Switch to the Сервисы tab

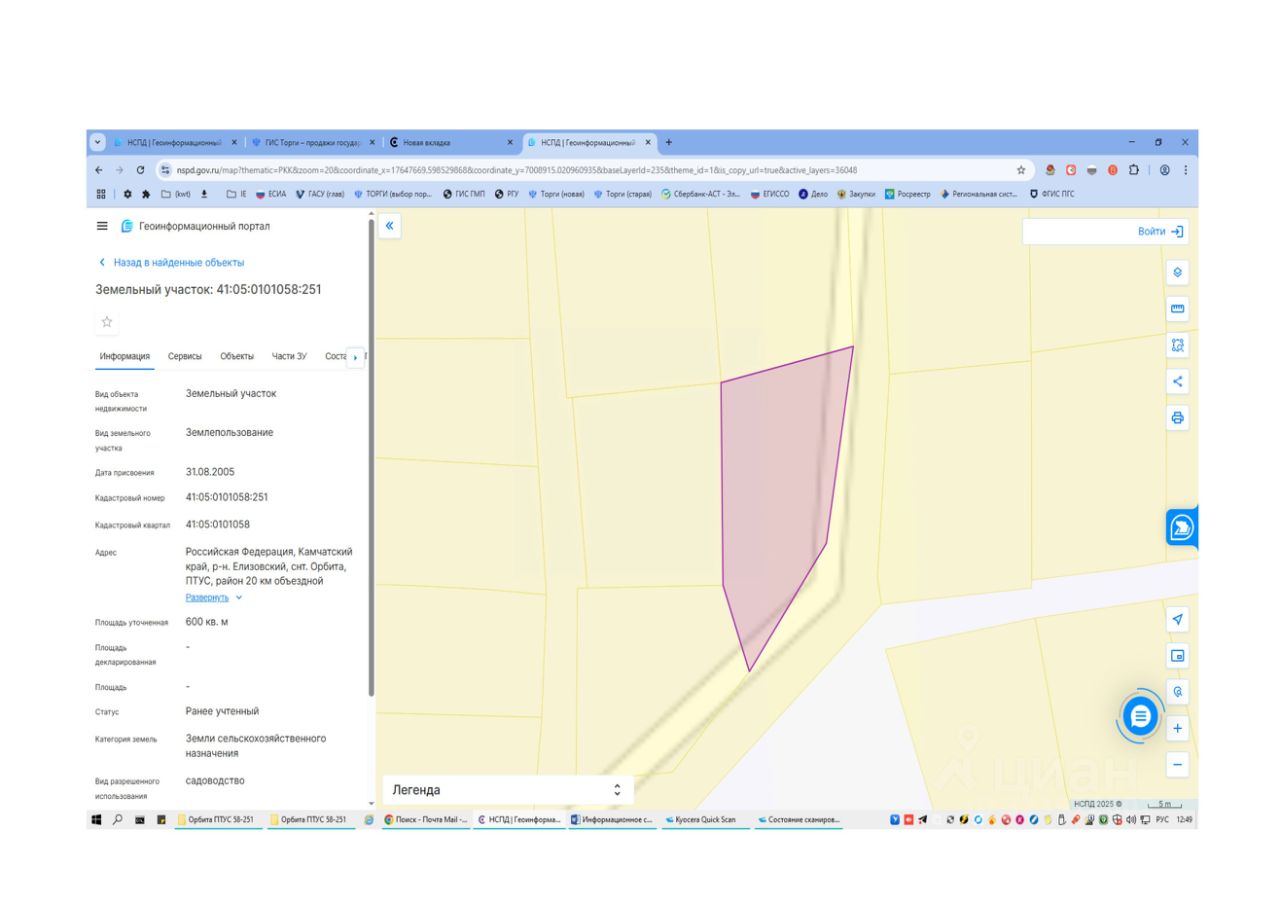185,356
